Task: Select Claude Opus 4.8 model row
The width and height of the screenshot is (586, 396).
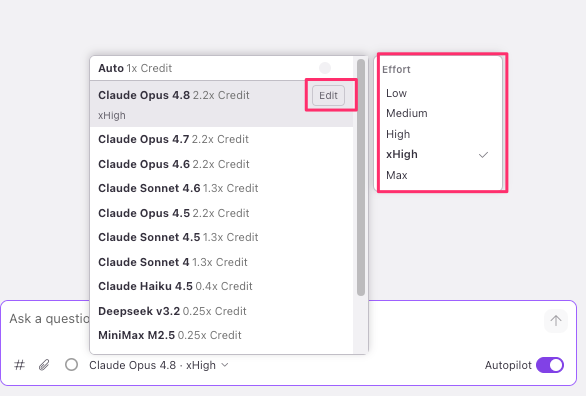Action: 221,104
